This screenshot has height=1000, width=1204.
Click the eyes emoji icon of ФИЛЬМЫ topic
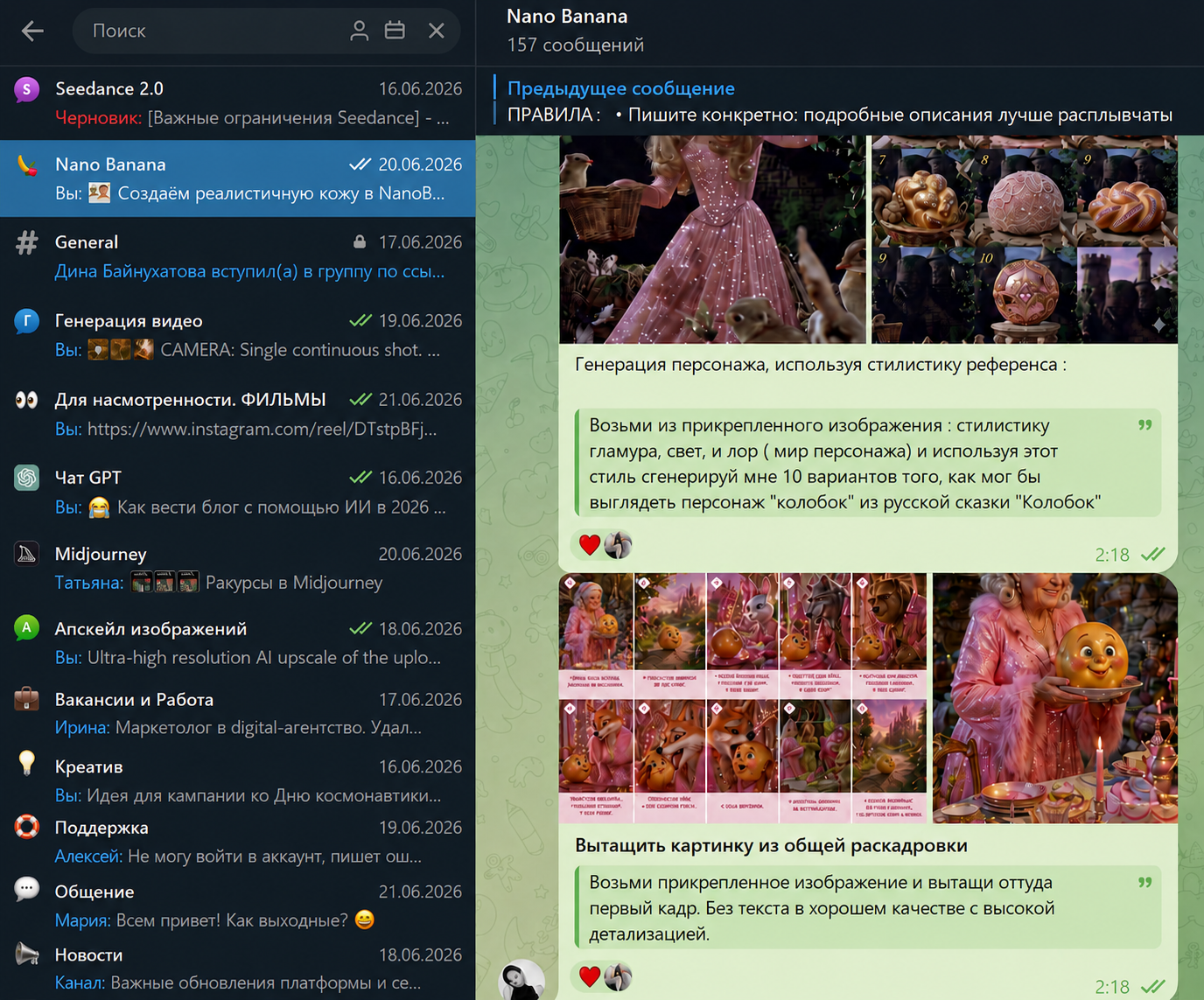click(x=27, y=400)
